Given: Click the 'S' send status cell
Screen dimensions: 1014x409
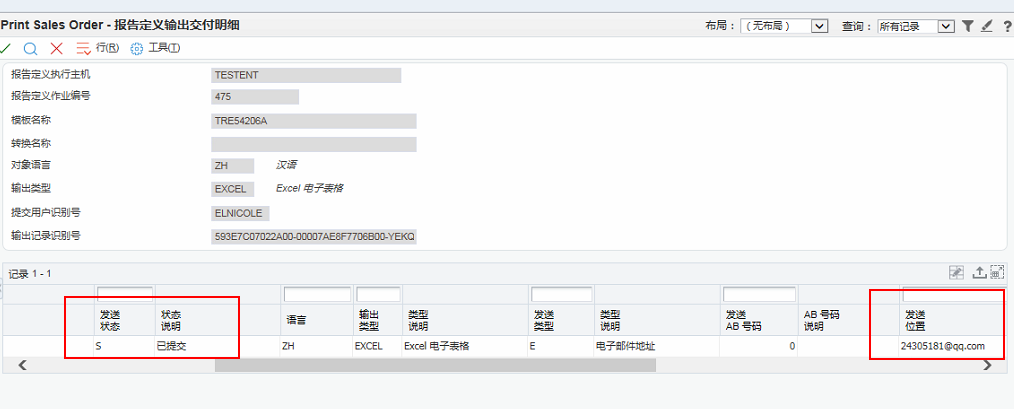Looking at the screenshot, I should tap(125, 346).
